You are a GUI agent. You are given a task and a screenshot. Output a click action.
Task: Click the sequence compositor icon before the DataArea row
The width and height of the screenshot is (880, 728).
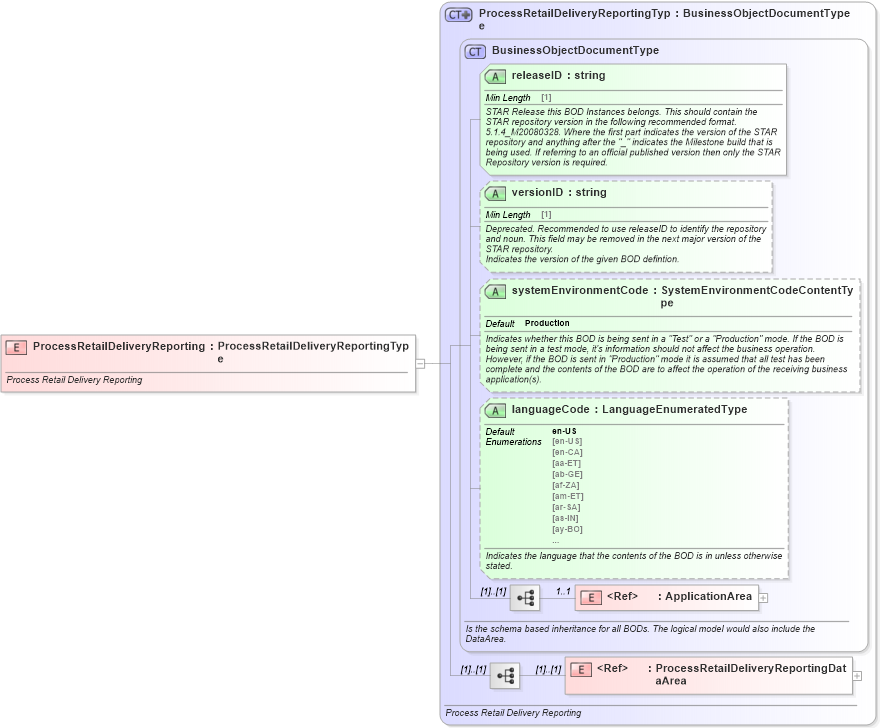pos(505,675)
